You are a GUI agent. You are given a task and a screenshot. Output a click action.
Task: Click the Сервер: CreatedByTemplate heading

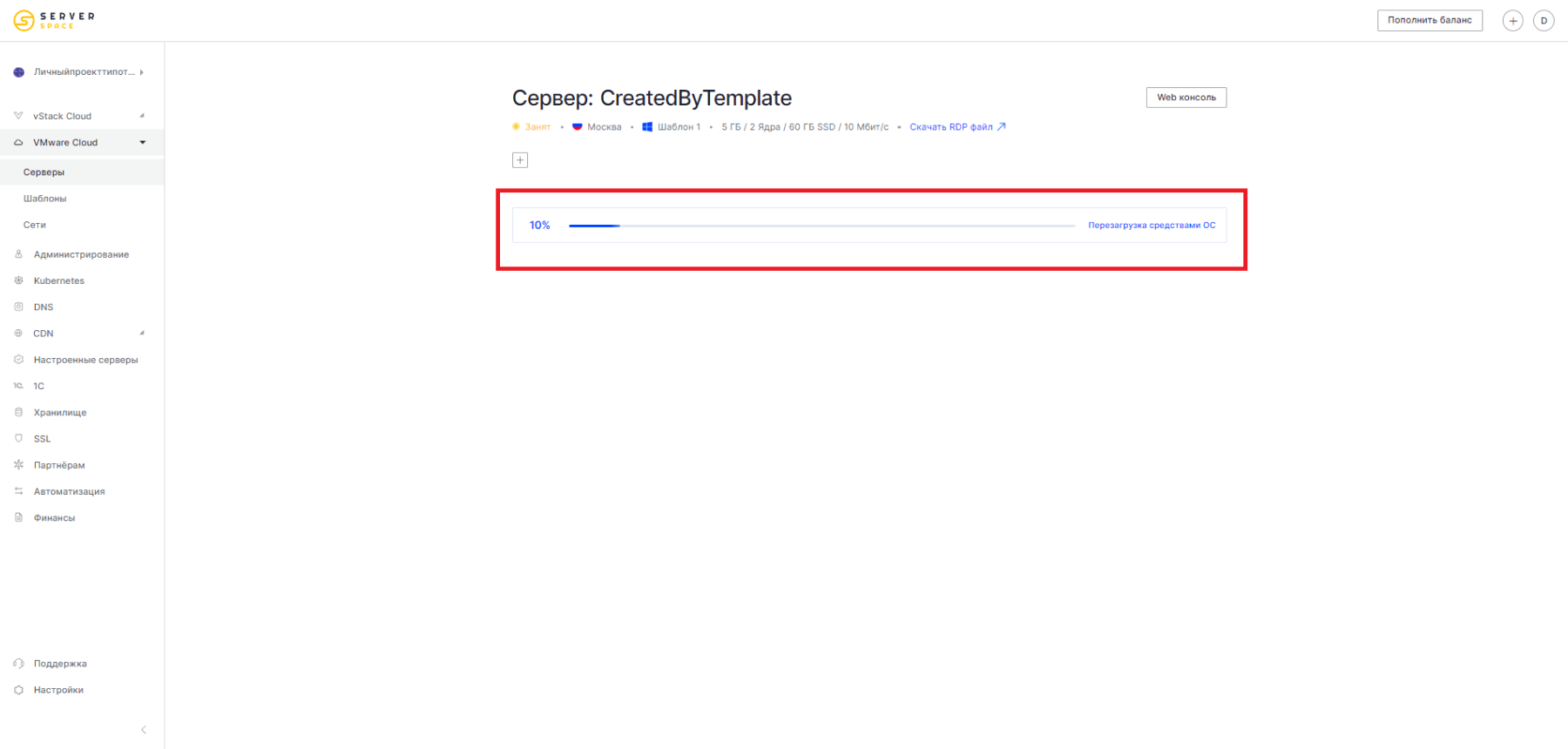652,98
